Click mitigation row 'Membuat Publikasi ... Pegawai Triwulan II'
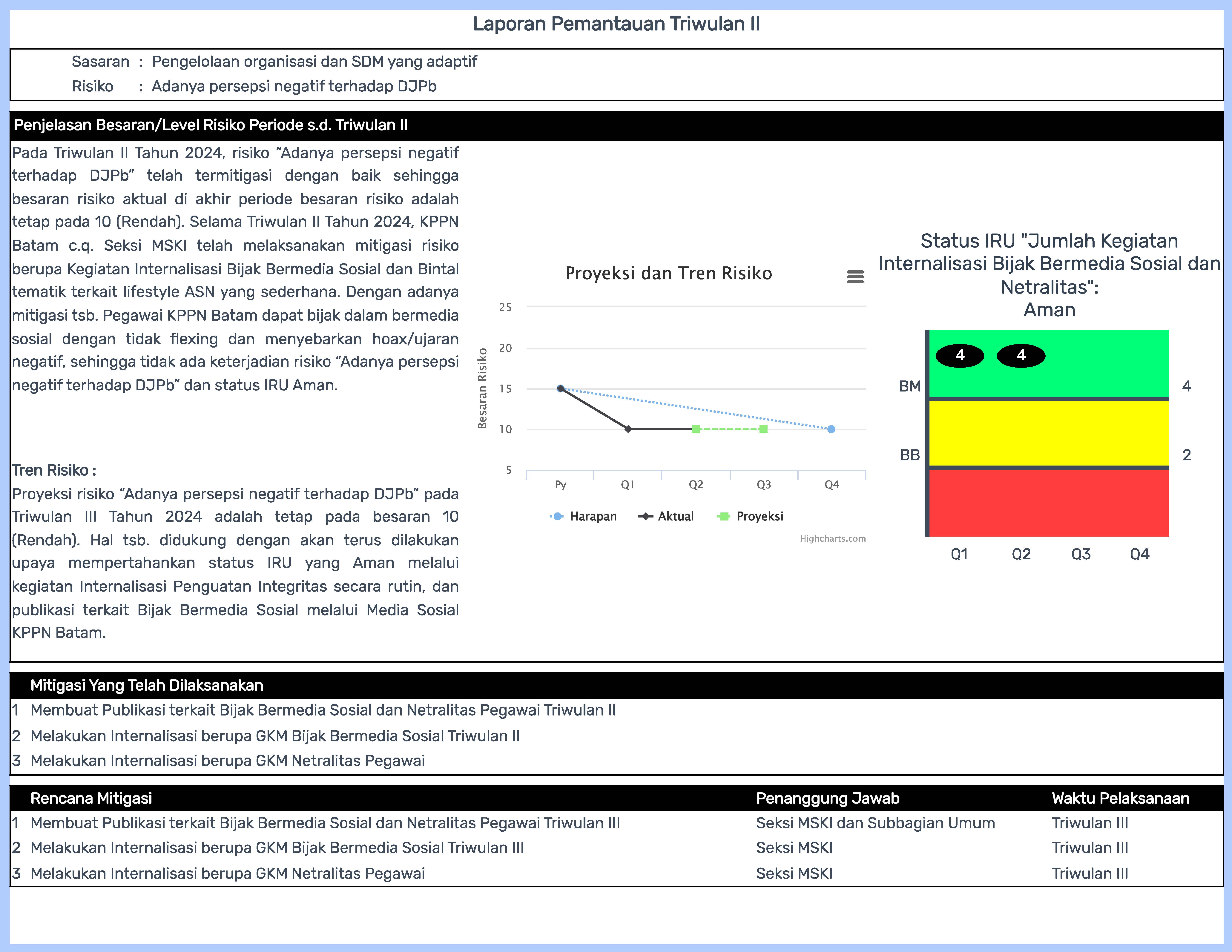 tap(323, 711)
